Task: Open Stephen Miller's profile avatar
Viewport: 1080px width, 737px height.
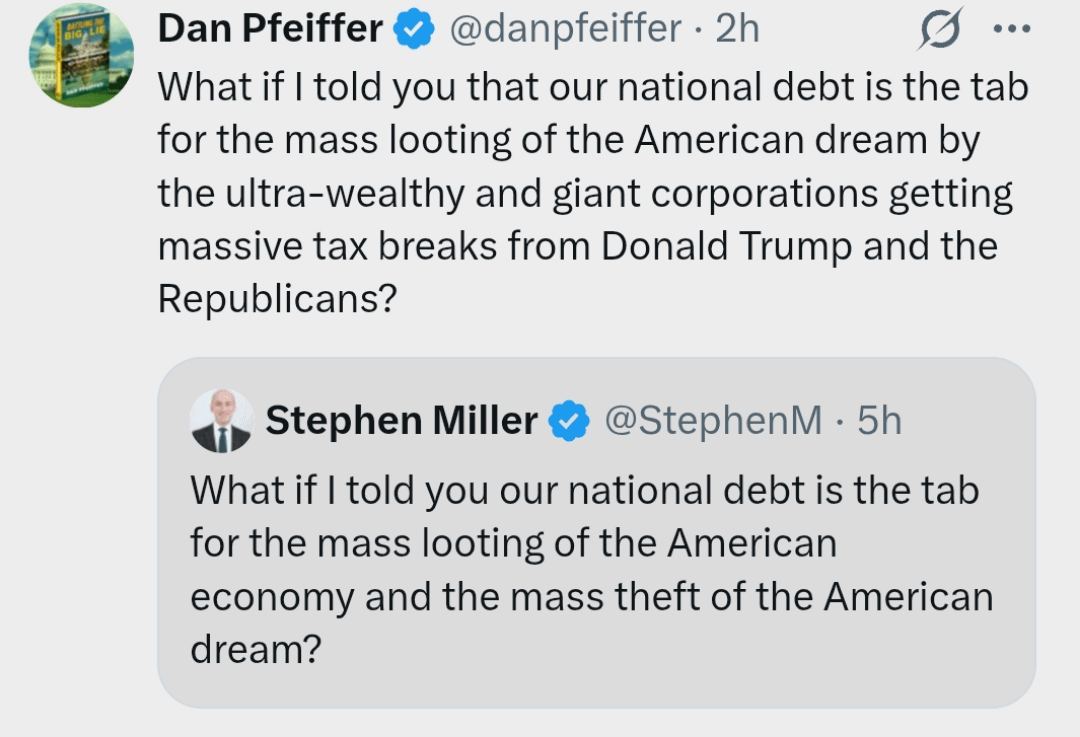Action: [220, 421]
